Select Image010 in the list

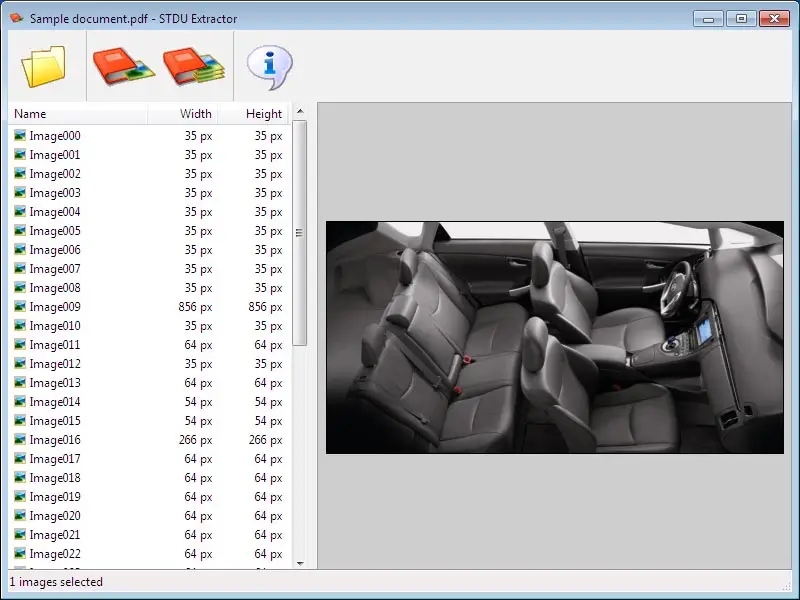[x=149, y=326]
